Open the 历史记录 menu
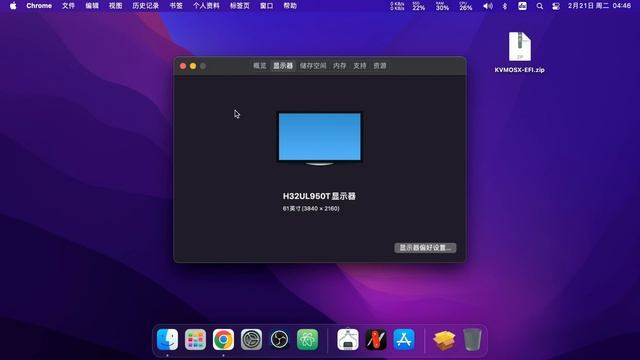The height and width of the screenshot is (360, 640). click(146, 6)
